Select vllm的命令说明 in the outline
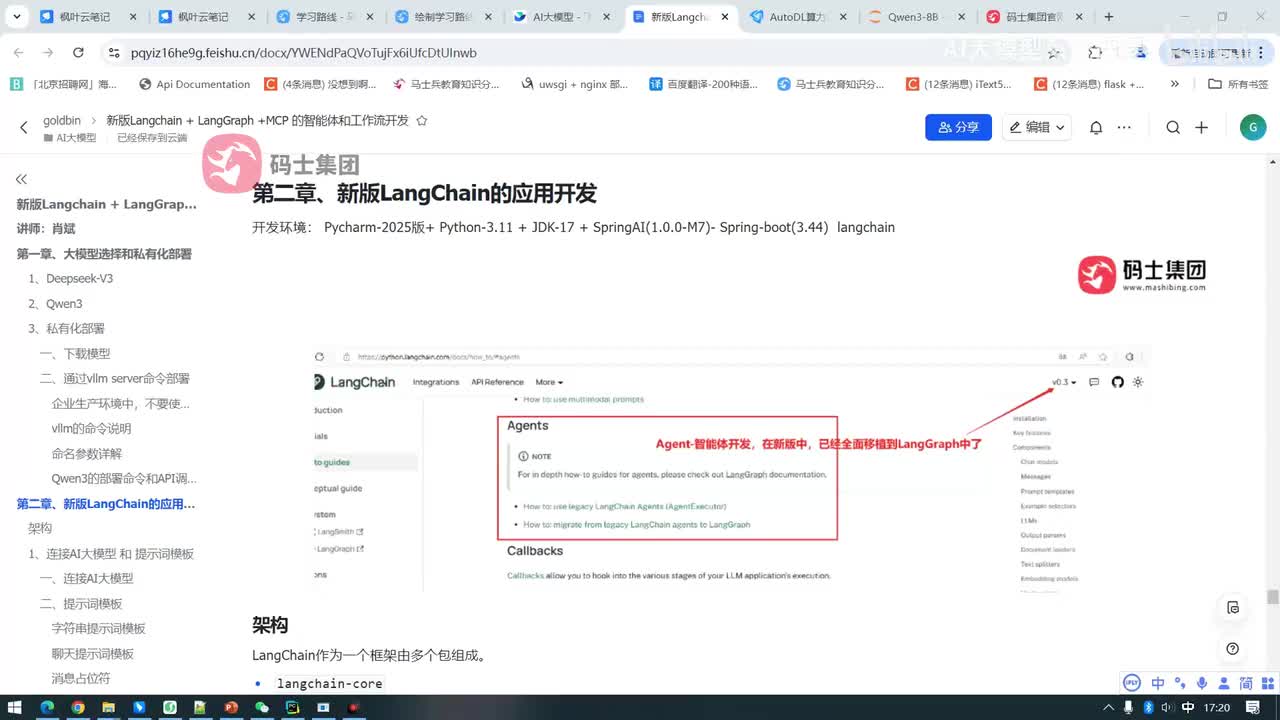Screen dimensions: 1280x720 coord(92,428)
